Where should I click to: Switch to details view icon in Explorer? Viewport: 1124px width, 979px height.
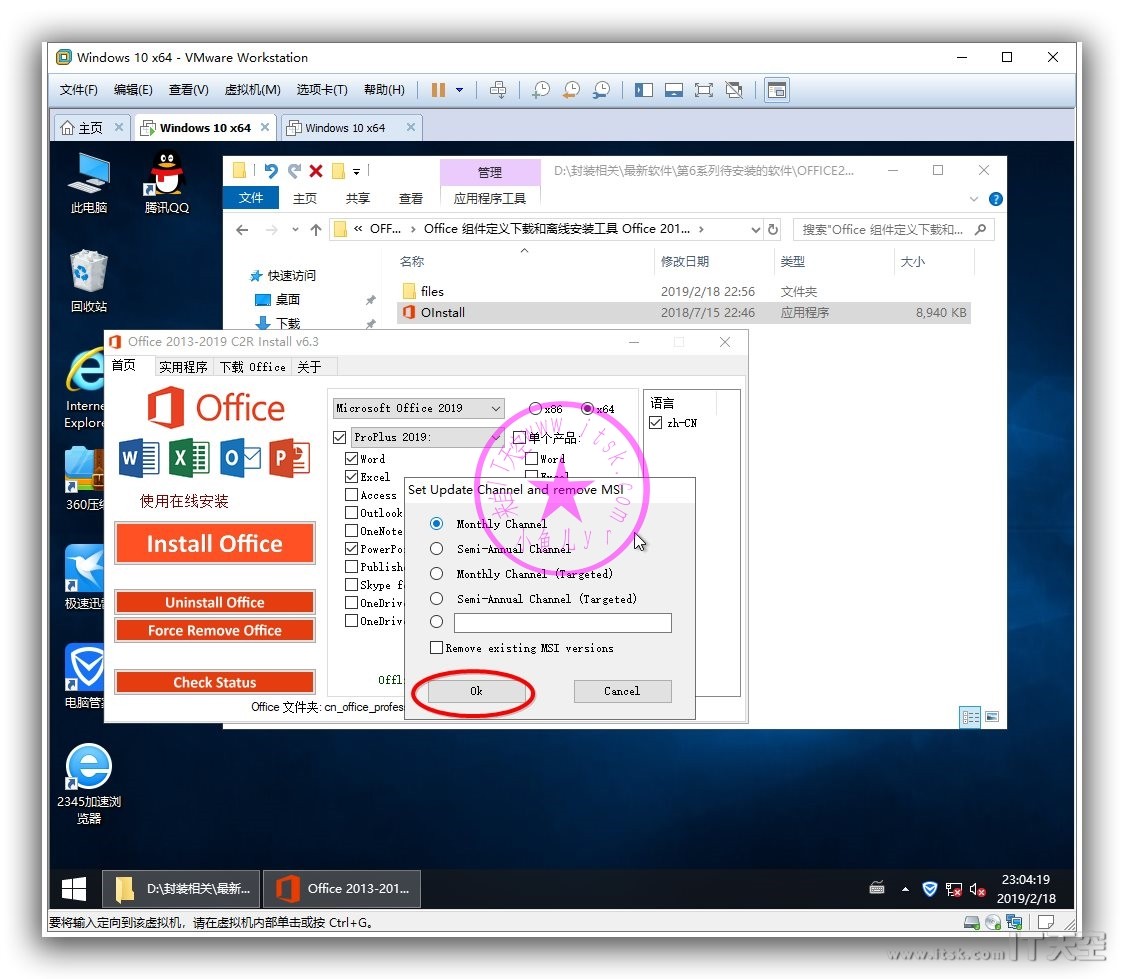pyautogui.click(x=970, y=717)
